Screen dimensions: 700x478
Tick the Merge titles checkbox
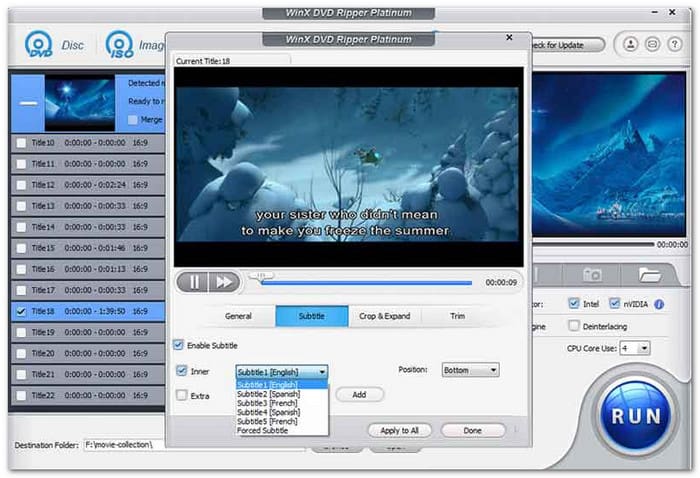pyautogui.click(x=133, y=120)
